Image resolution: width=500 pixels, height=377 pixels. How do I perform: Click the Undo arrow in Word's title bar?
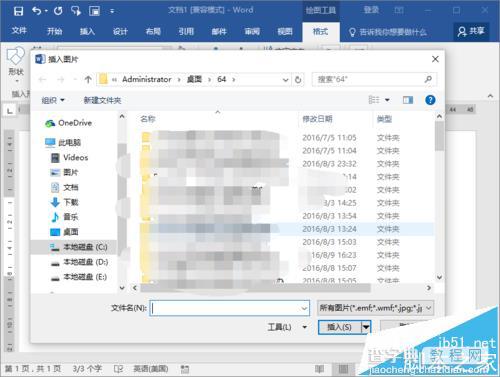coord(37,11)
